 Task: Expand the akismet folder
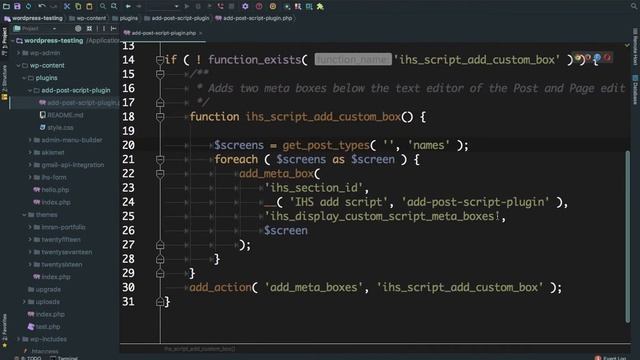pyautogui.click(x=30, y=153)
